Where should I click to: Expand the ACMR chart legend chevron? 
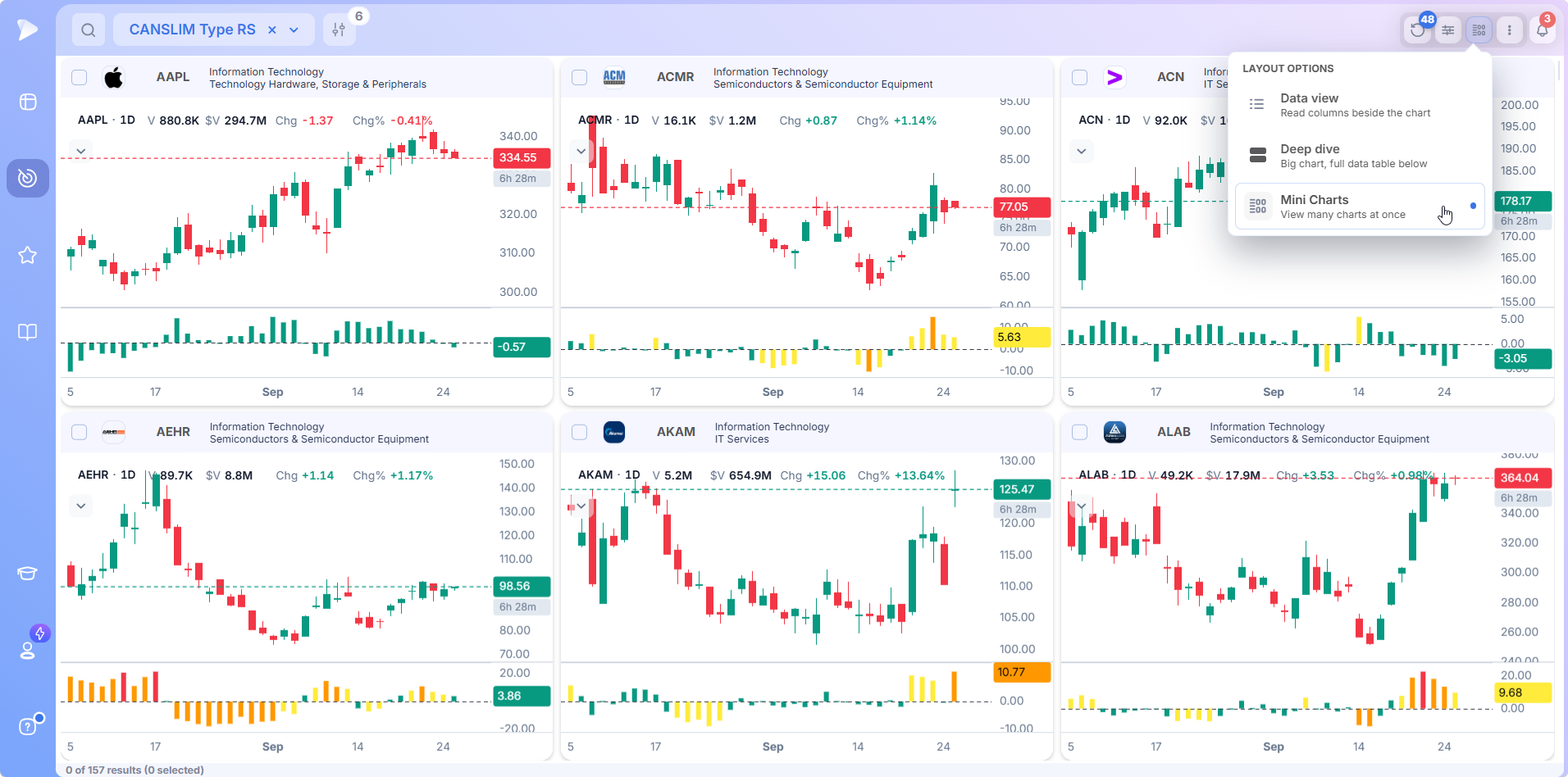click(x=581, y=151)
